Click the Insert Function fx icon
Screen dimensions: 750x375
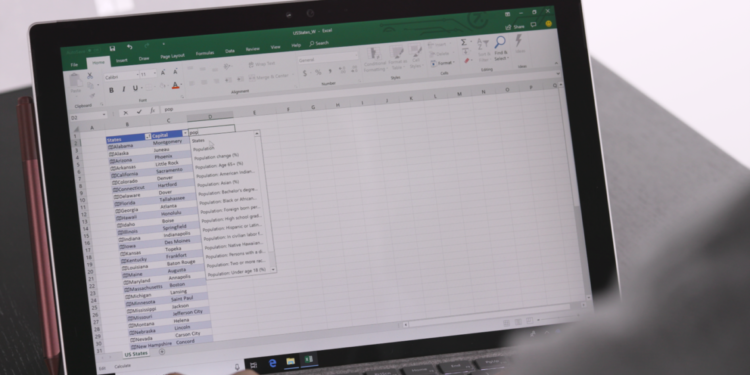pyautogui.click(x=152, y=111)
